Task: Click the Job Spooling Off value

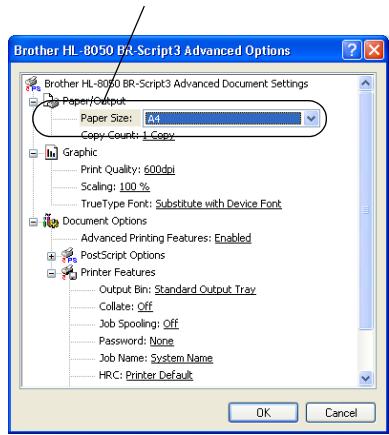Action: 171,324
